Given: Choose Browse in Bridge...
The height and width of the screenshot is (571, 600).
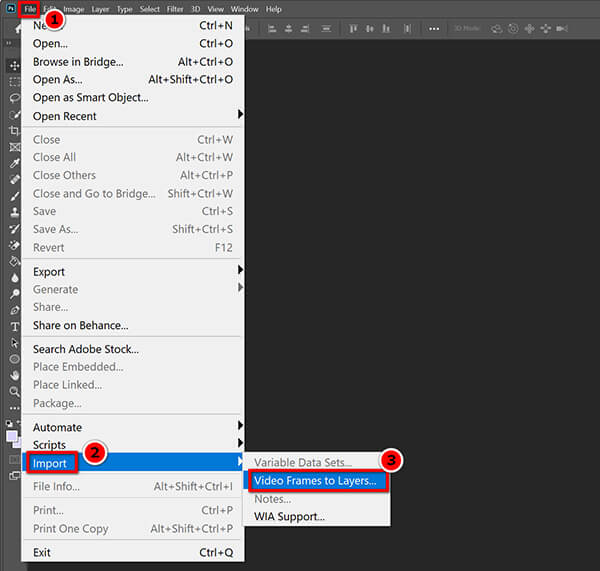Looking at the screenshot, I should pos(133,62).
